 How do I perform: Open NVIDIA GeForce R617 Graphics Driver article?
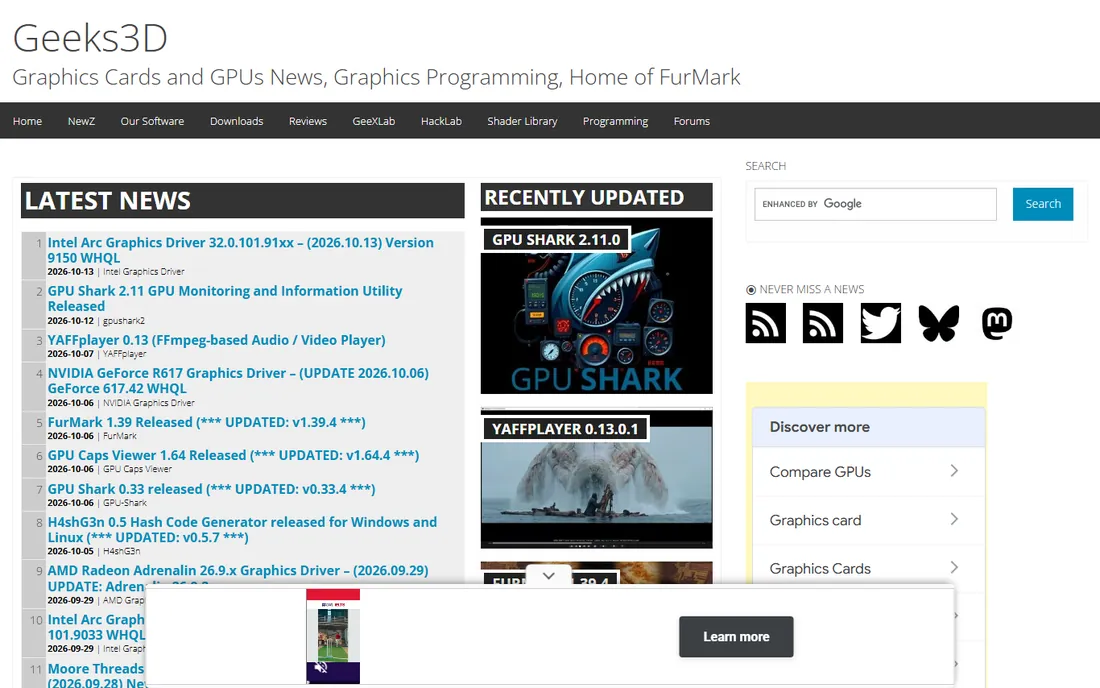tap(238, 381)
